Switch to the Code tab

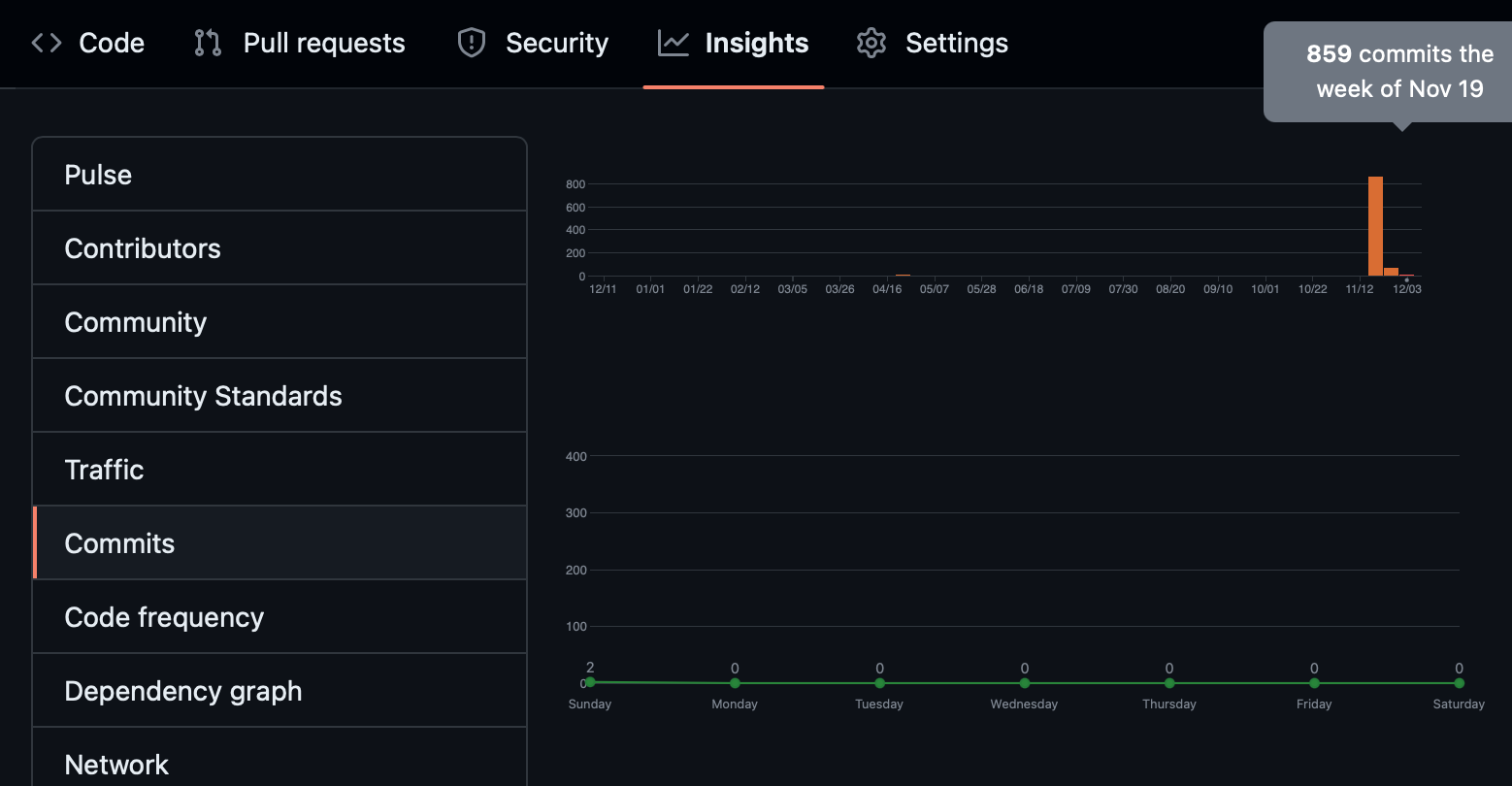pos(111,43)
